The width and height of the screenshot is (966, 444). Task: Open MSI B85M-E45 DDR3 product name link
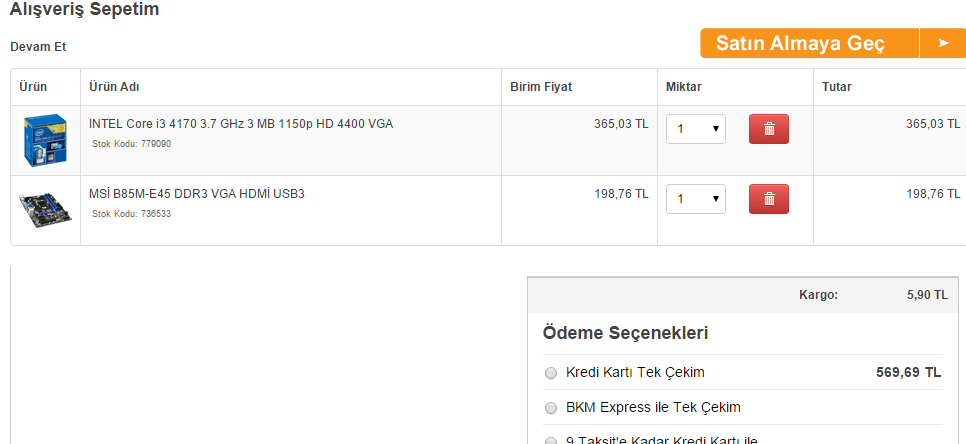197,193
